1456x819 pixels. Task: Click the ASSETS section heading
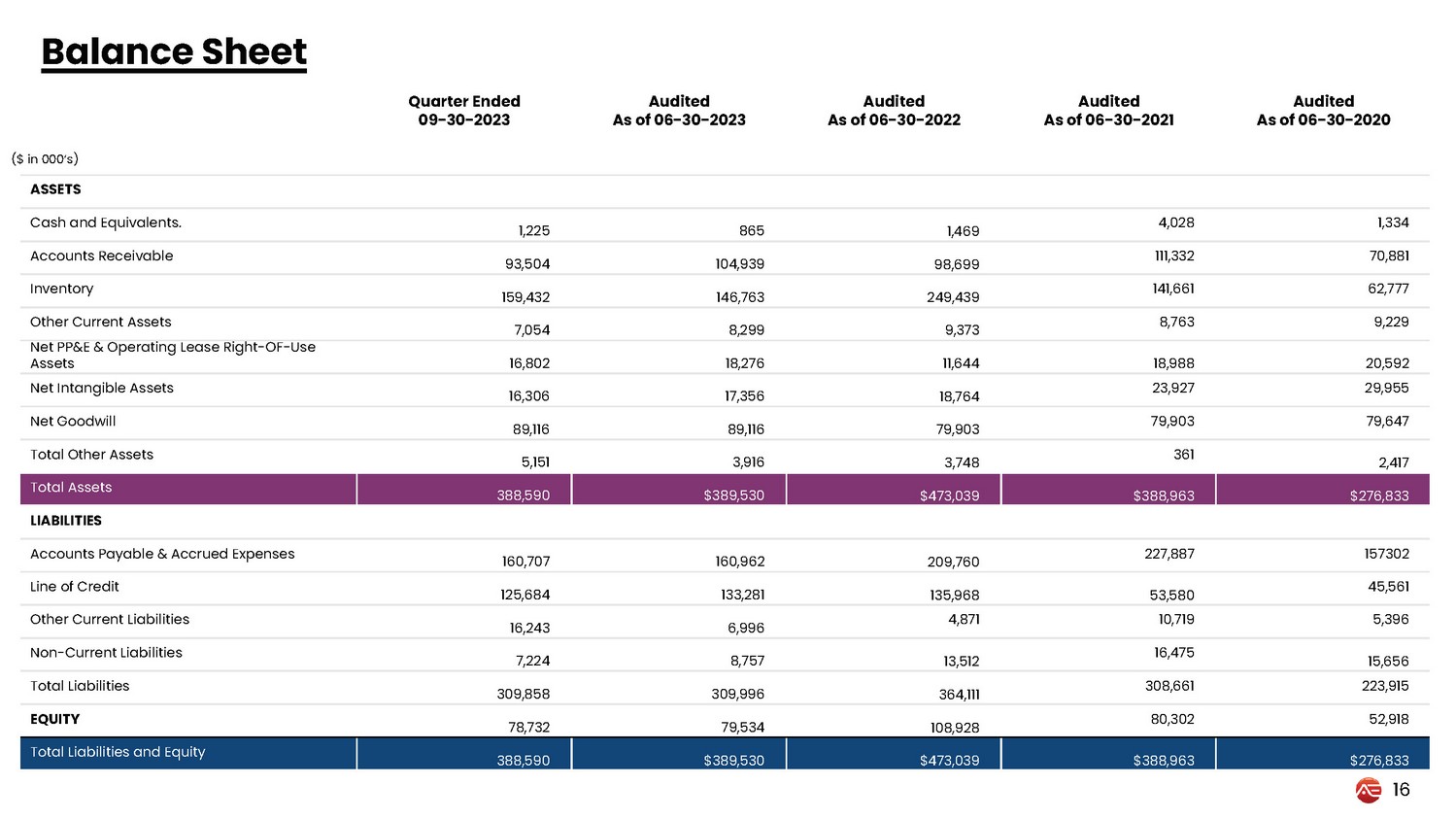point(55,189)
